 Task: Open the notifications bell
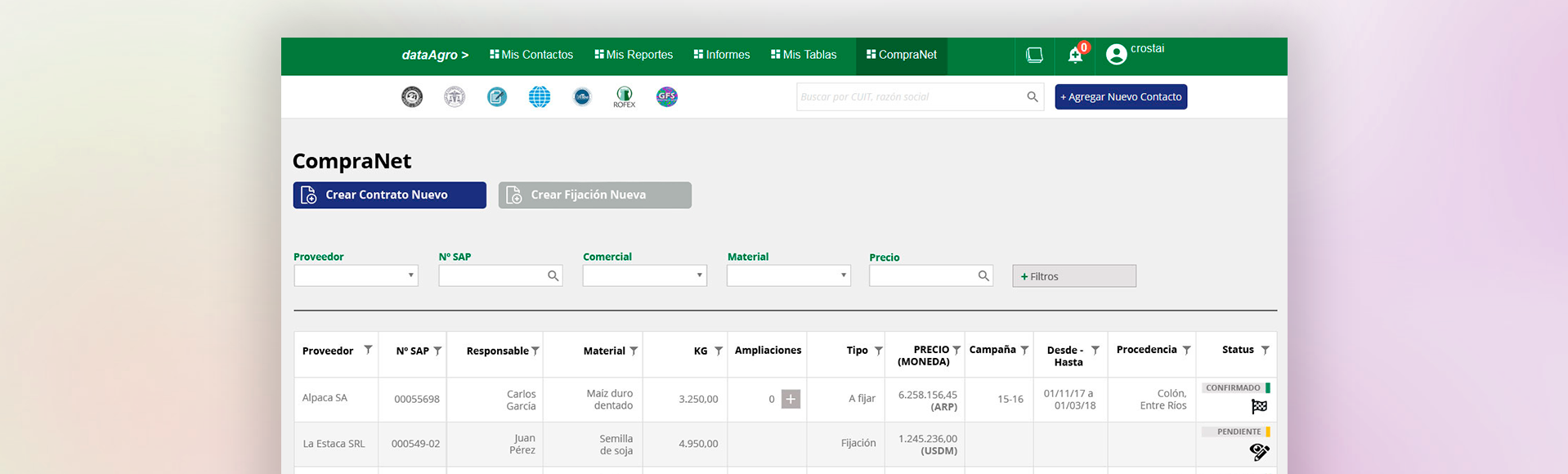pos(1076,55)
